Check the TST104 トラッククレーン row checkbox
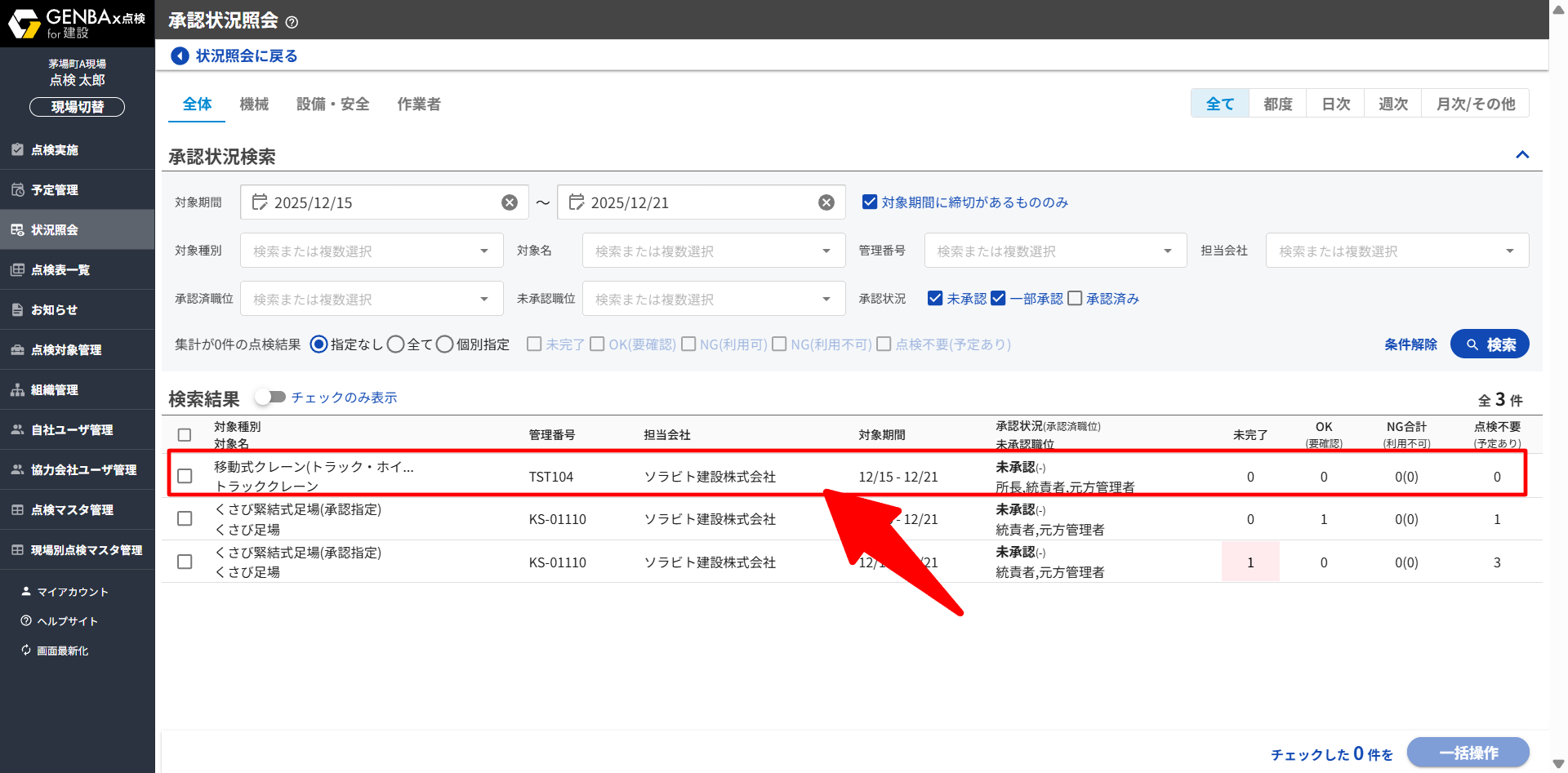Viewport: 1568px width, 773px height. click(185, 476)
